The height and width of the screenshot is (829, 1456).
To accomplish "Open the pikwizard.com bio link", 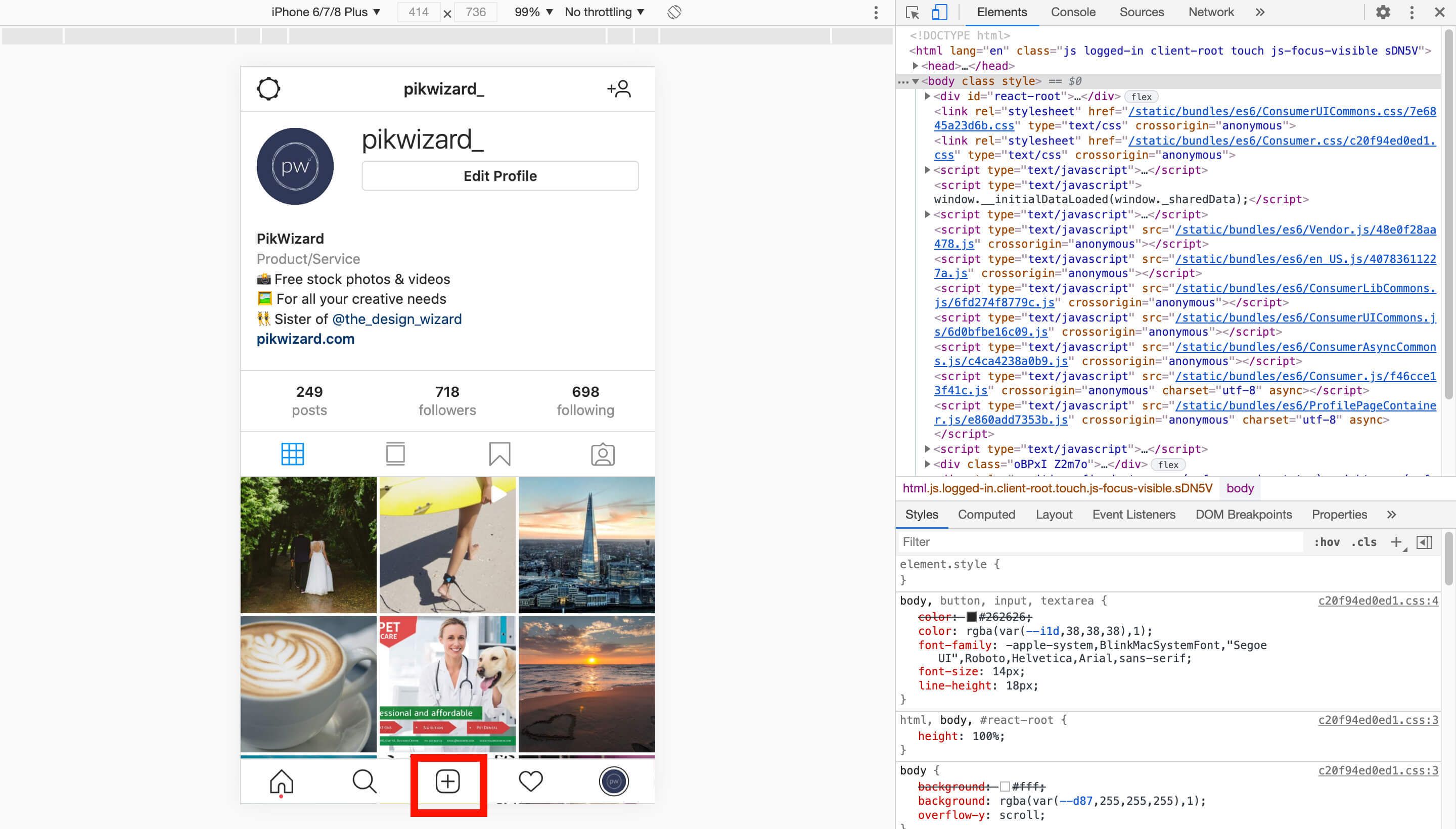I will pos(305,339).
